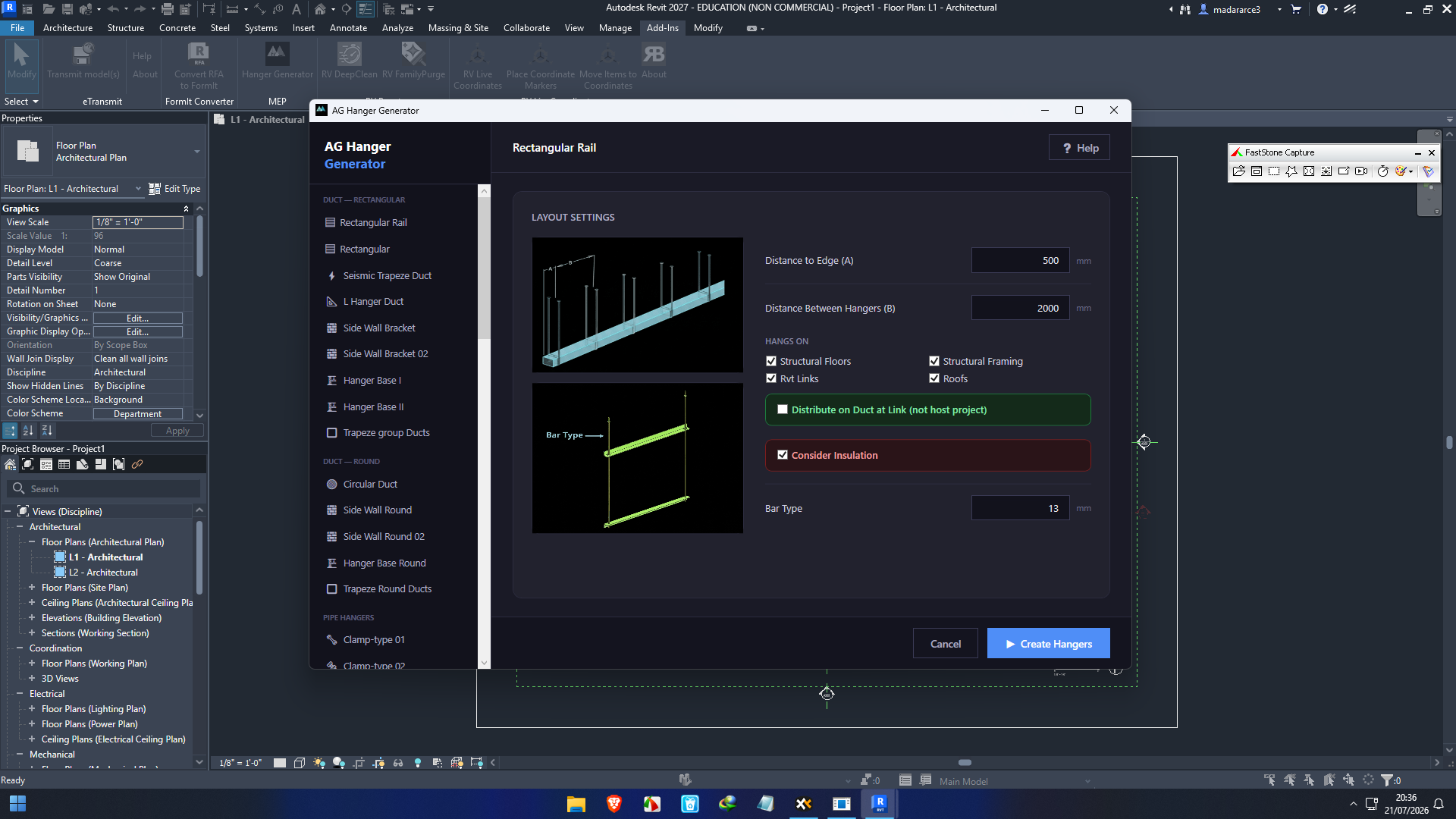The image size is (1456, 819).
Task: Uncheck Structural Floors checkbox
Action: pos(771,362)
